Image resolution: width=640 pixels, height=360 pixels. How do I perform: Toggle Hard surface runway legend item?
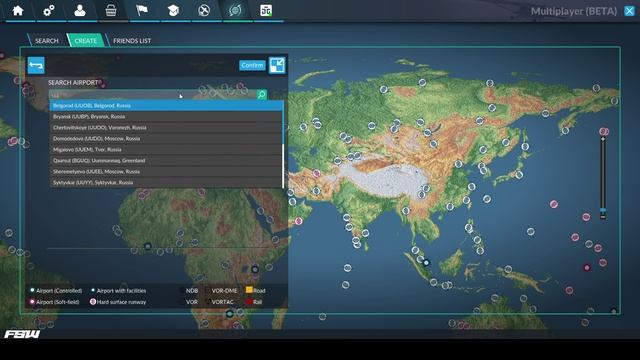(x=118, y=302)
